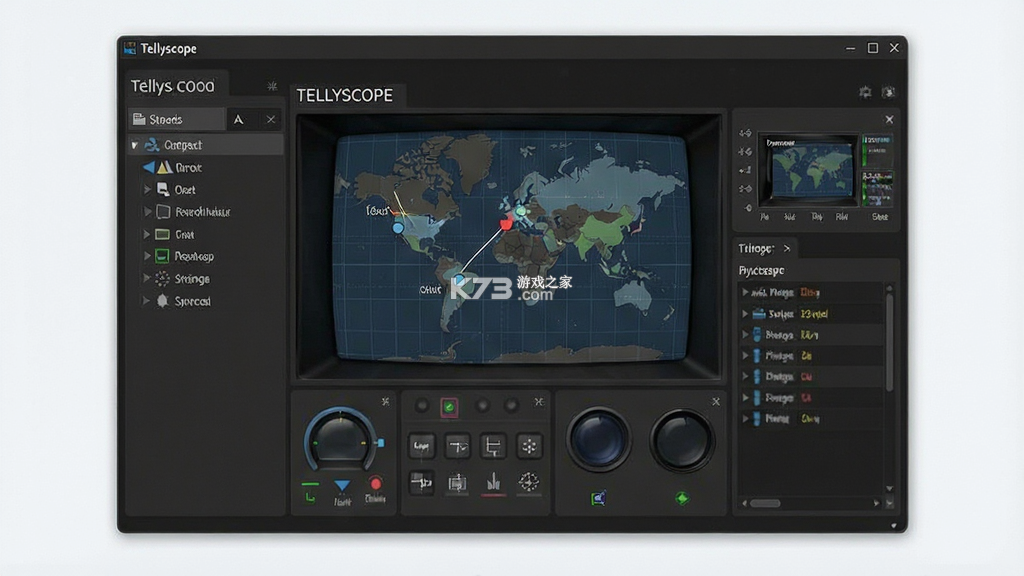Select the empty square outline icon tree row
1024x576 pixels.
(x=205, y=212)
